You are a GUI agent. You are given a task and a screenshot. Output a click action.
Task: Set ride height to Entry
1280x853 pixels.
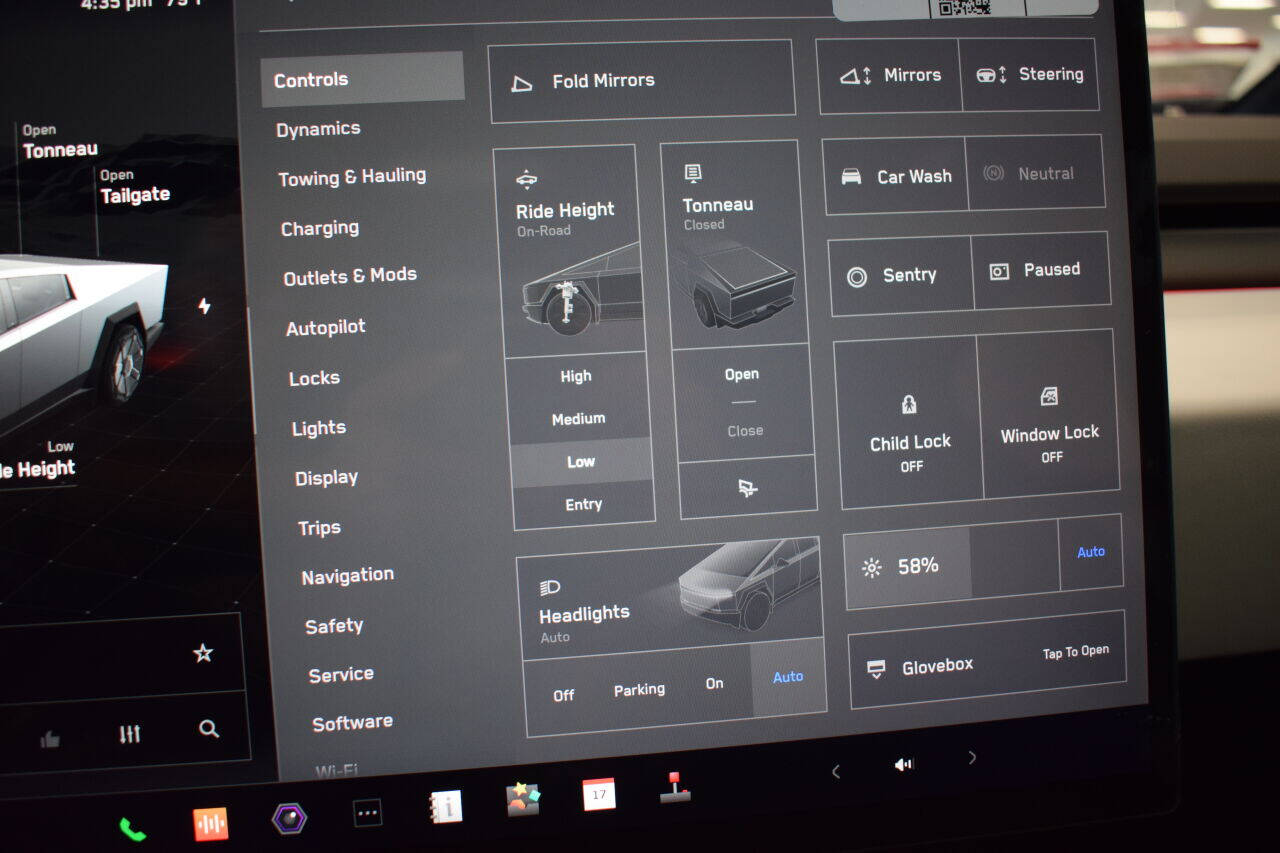click(x=583, y=505)
